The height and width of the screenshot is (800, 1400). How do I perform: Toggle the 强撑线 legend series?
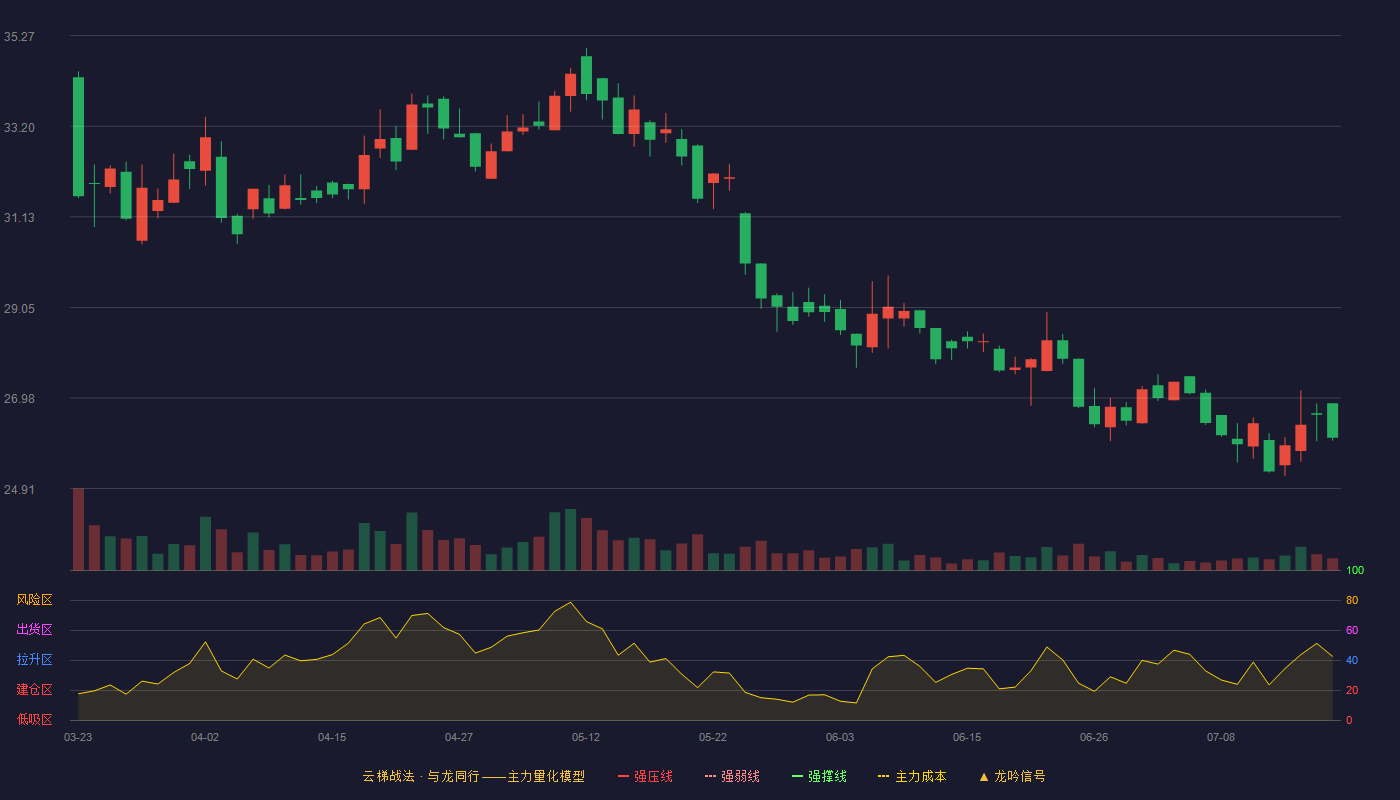[x=819, y=776]
